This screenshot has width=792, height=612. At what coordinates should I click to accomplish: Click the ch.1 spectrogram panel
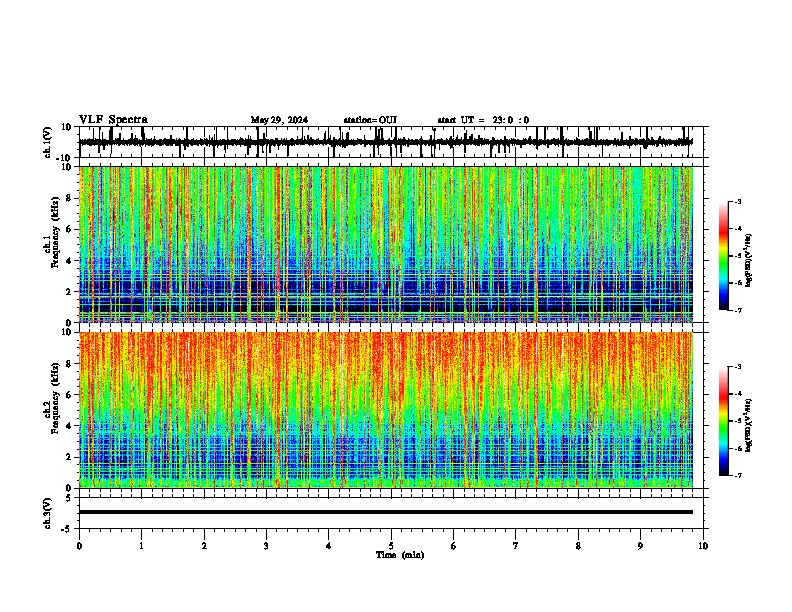point(386,244)
